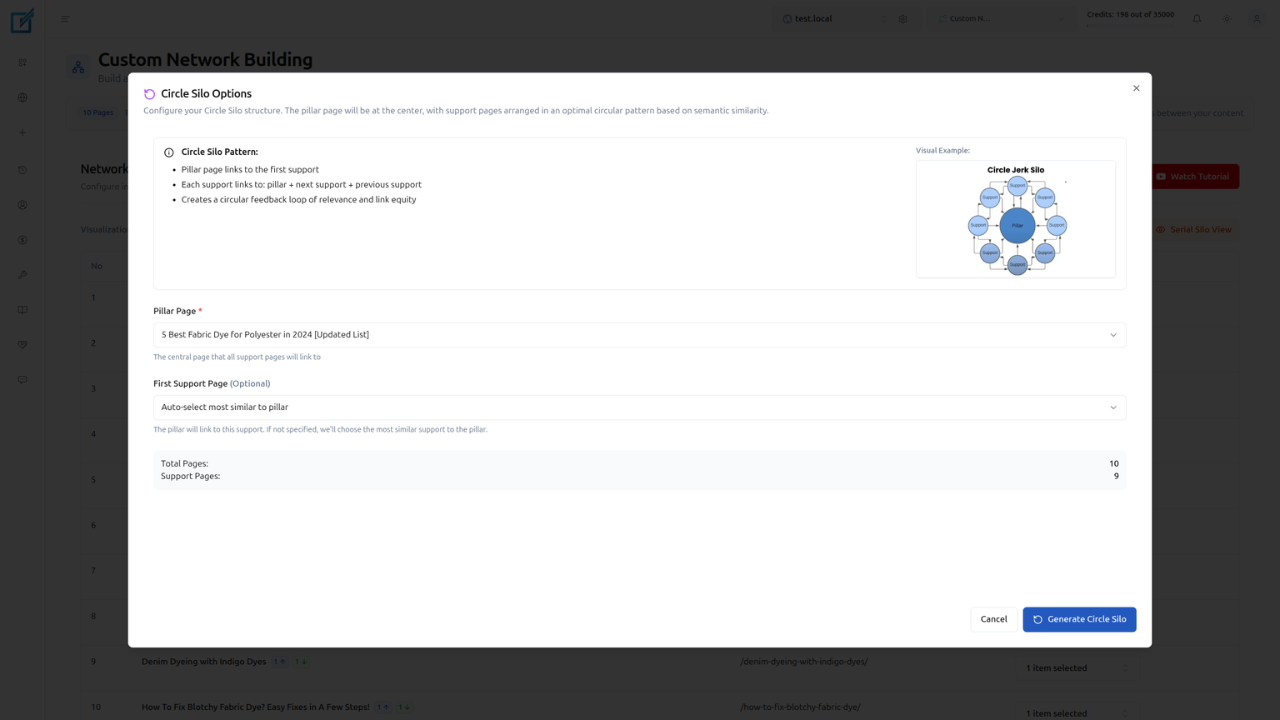Open the Pillar Page dropdown

639,334
